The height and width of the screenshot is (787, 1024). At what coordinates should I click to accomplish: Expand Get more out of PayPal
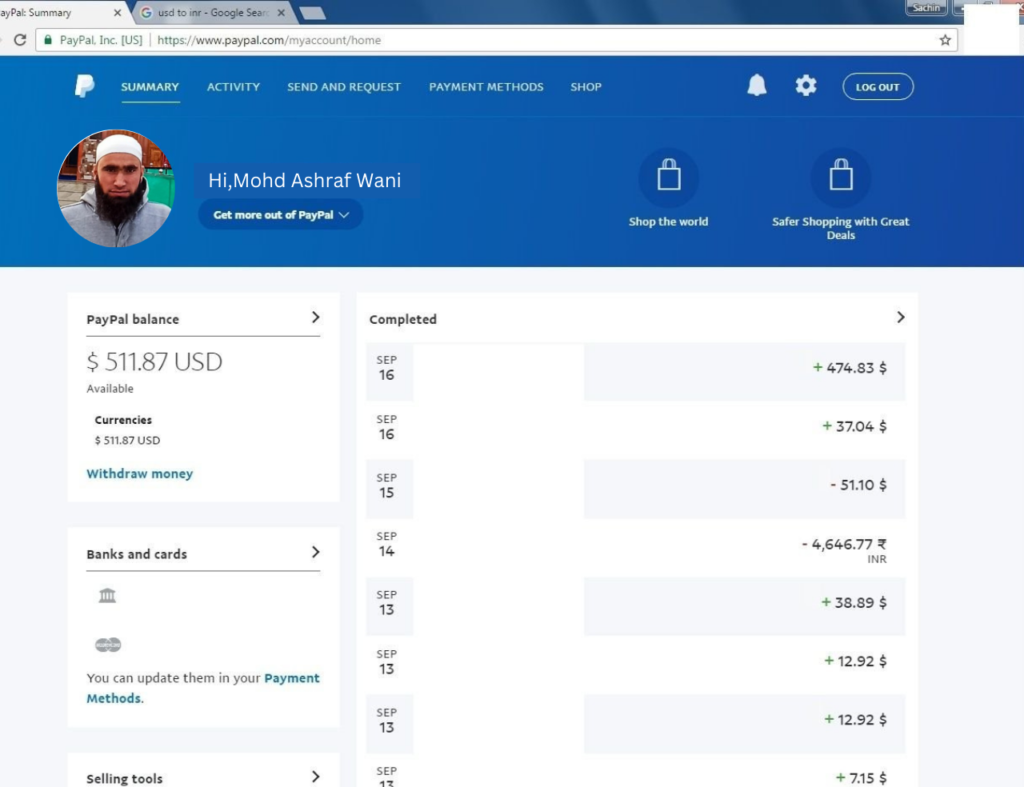(280, 215)
